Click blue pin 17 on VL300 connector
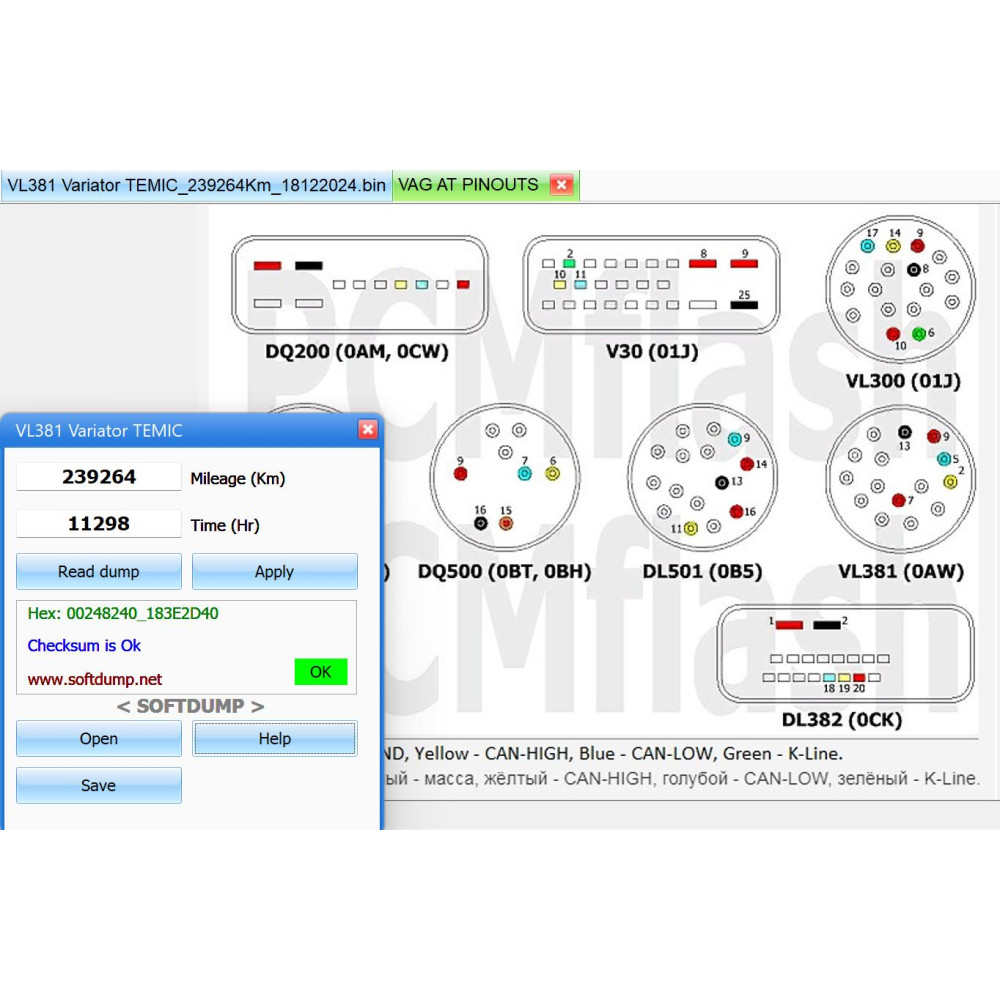The height and width of the screenshot is (1000, 1000). click(867, 246)
